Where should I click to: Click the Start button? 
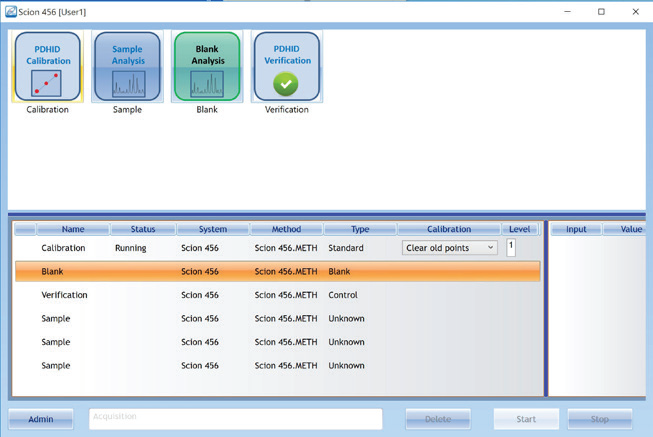coord(526,419)
